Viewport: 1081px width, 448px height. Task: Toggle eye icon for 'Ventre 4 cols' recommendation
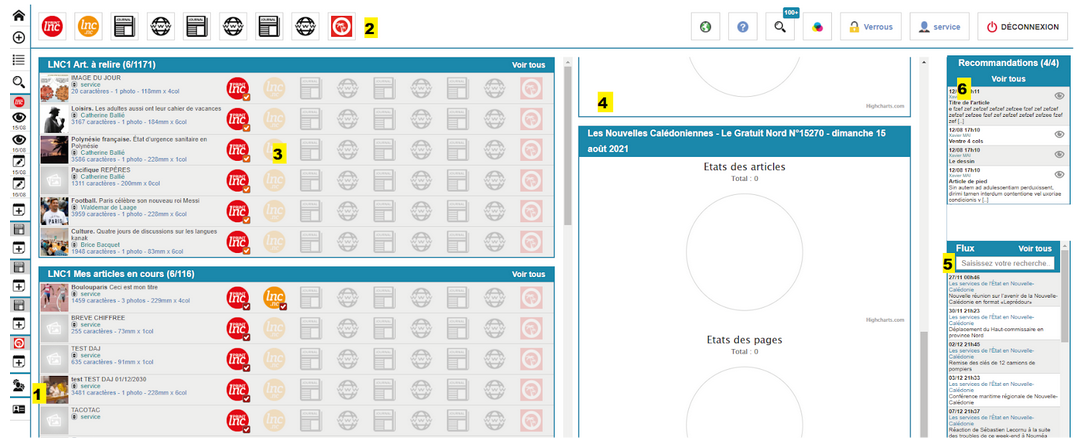(1059, 133)
